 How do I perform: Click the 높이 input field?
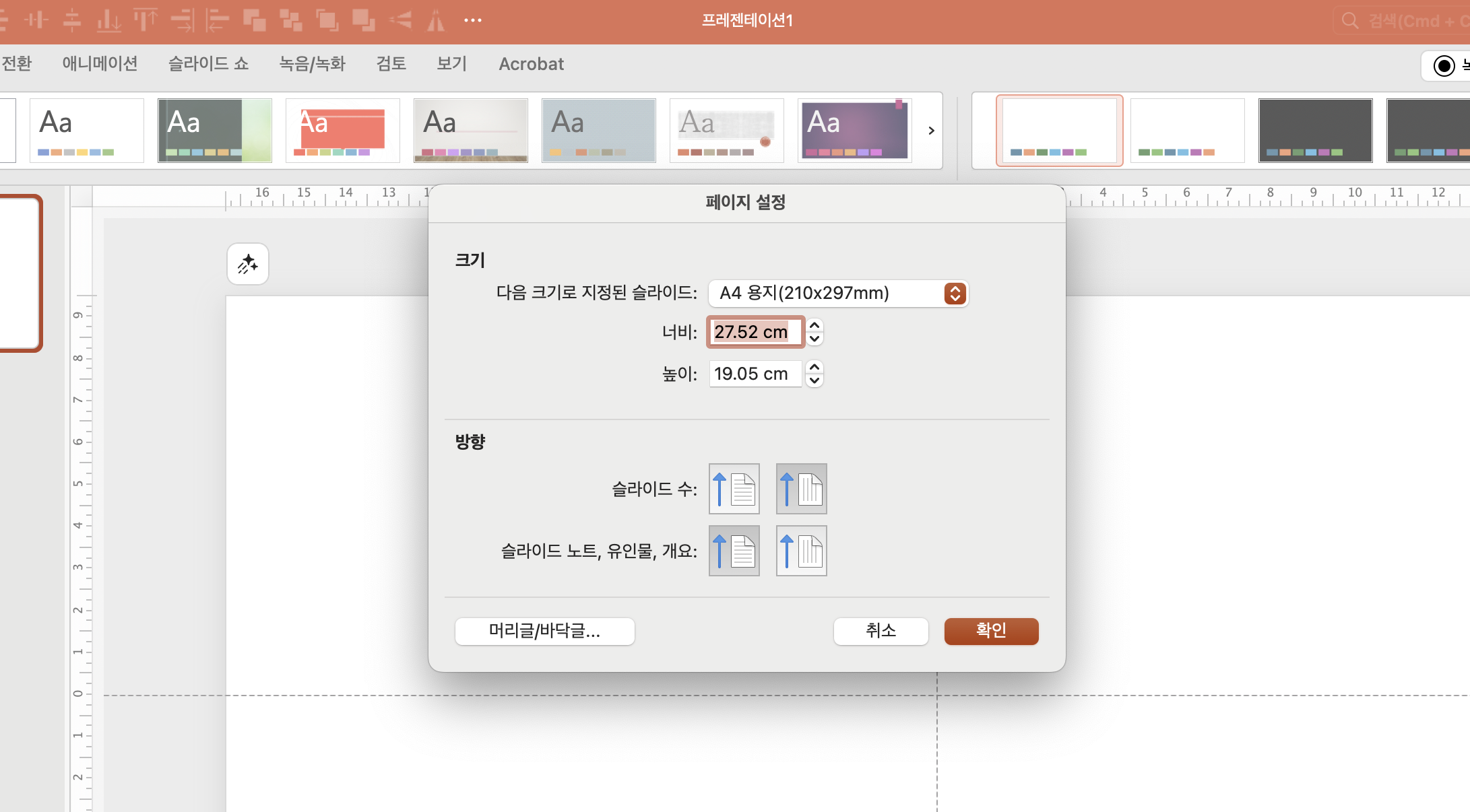pyautogui.click(x=755, y=374)
